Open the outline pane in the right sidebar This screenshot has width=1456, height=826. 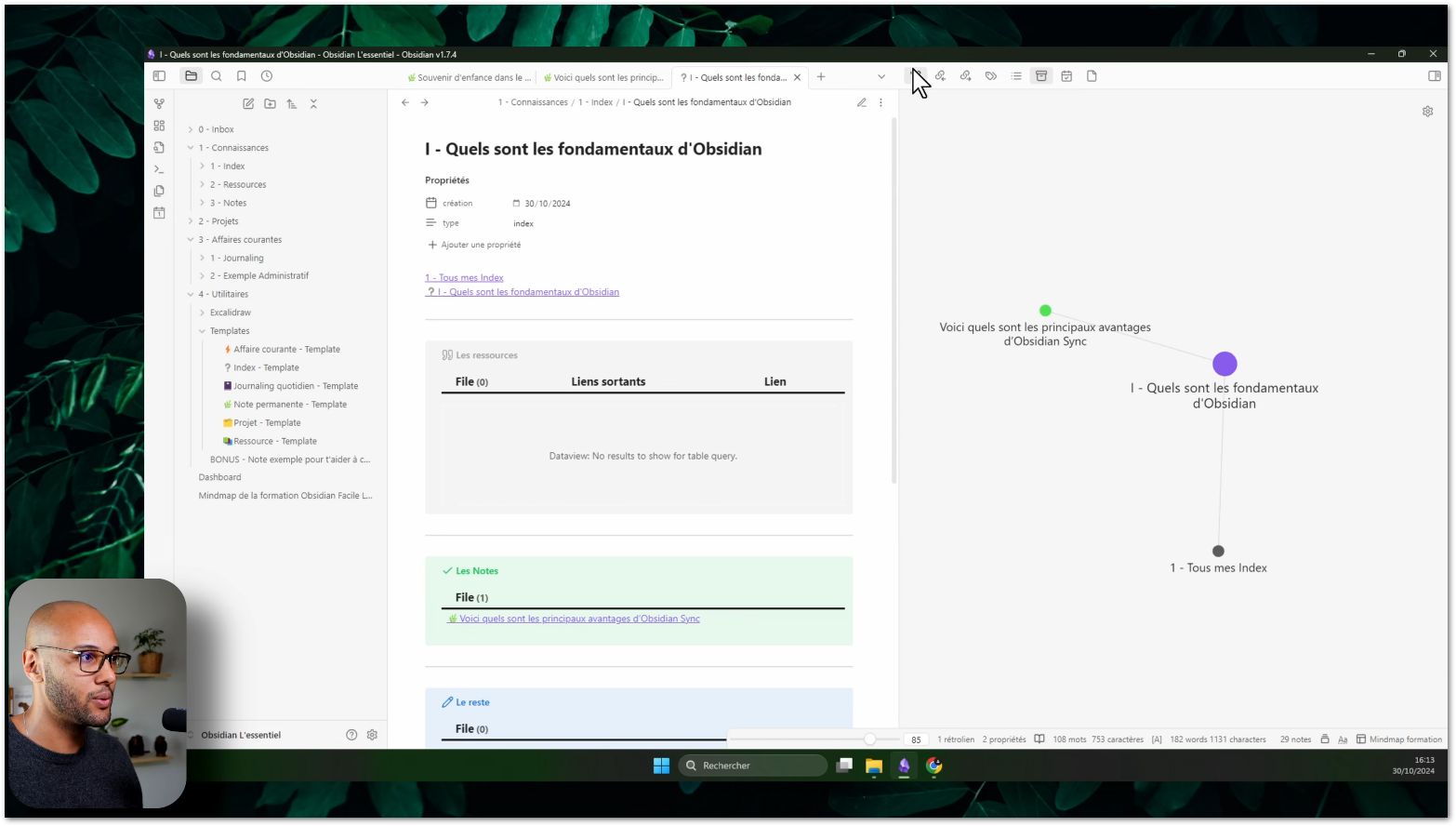click(1016, 76)
